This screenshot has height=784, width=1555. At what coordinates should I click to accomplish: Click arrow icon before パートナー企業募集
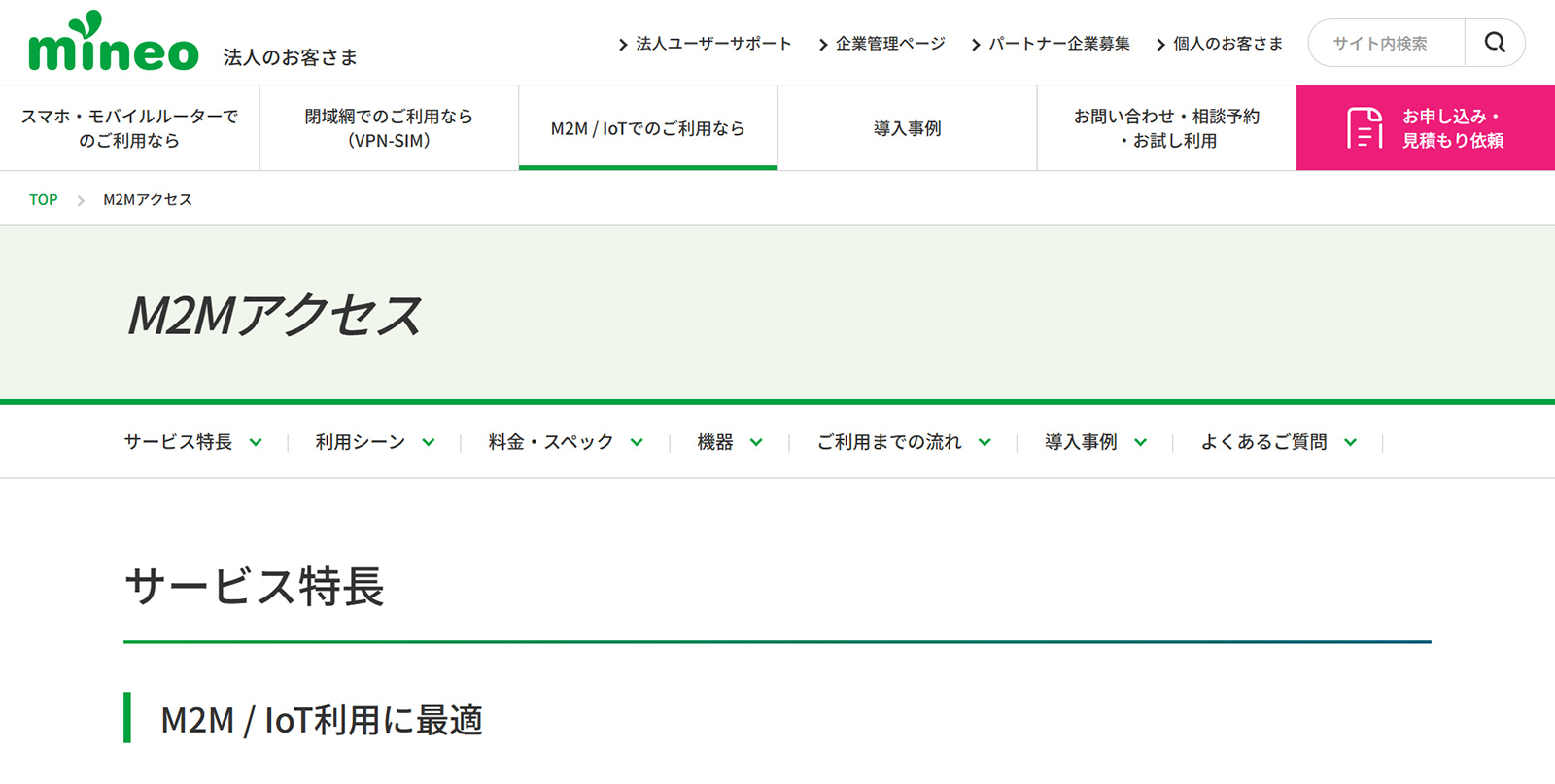point(976,45)
